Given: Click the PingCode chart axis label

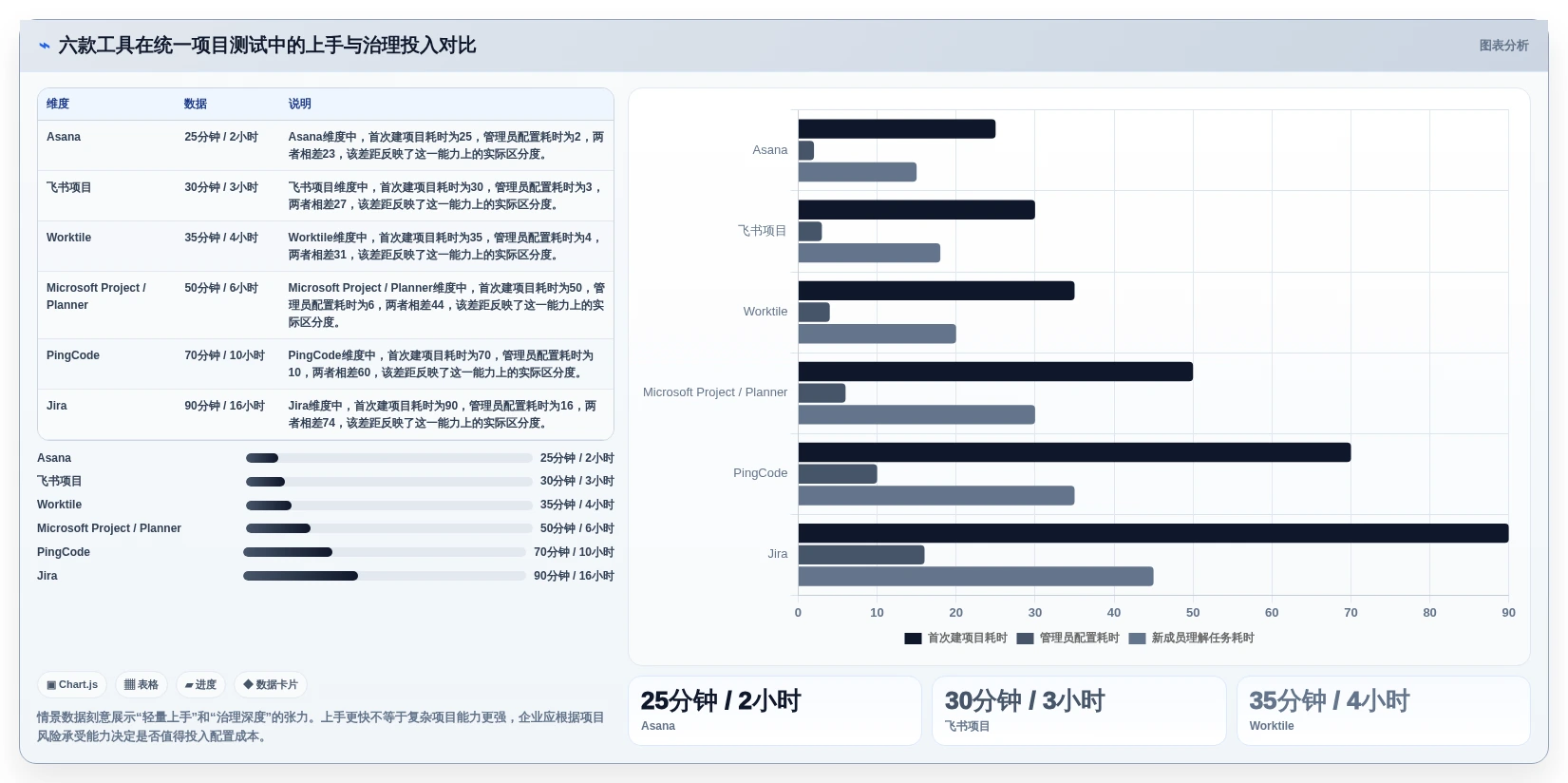Looking at the screenshot, I should pos(760,473).
